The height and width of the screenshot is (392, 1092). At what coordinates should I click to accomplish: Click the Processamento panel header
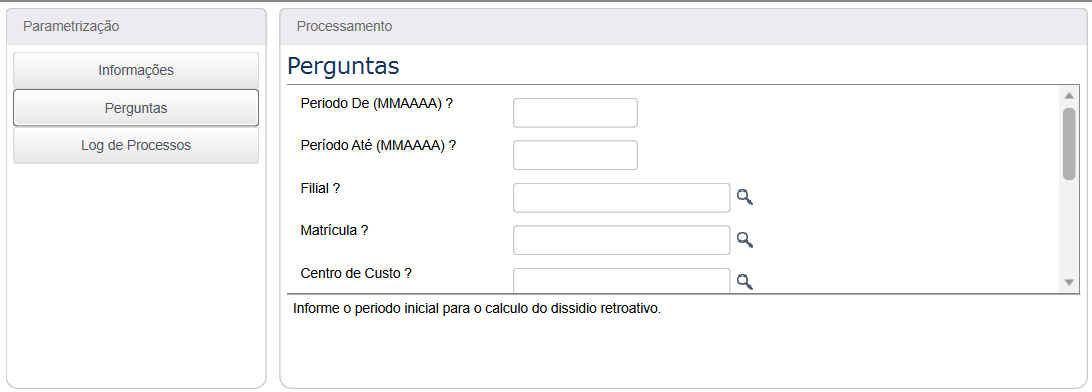682,27
